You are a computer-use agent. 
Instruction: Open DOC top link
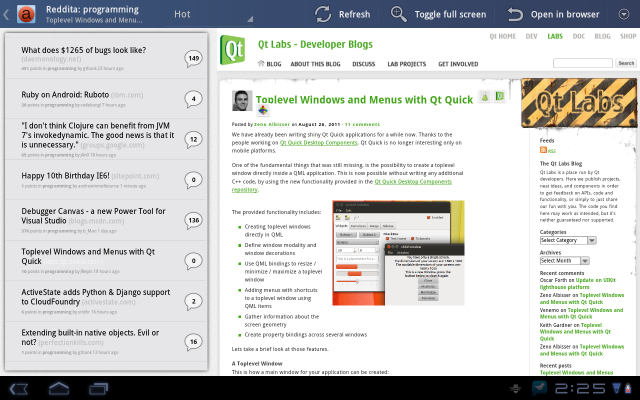click(578, 36)
